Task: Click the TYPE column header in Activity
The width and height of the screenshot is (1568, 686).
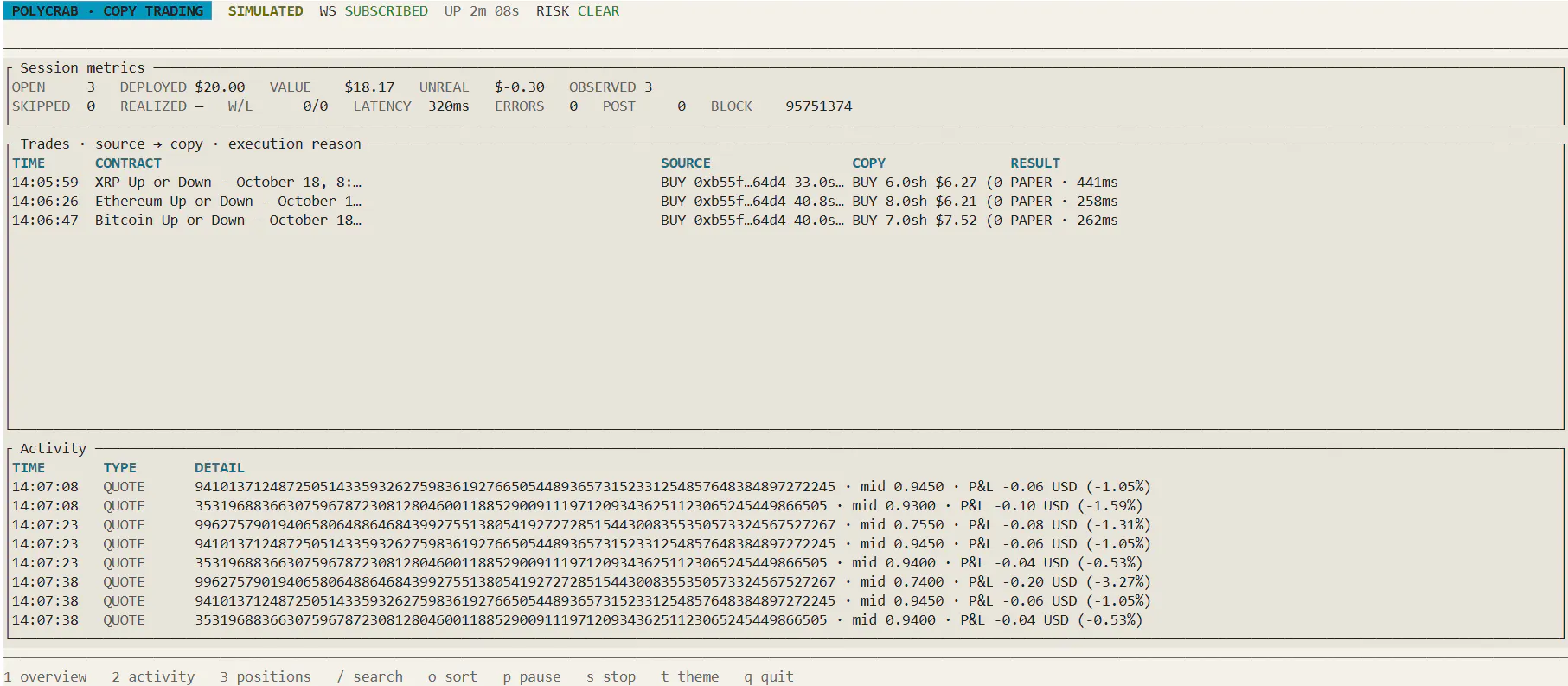Action: point(120,468)
